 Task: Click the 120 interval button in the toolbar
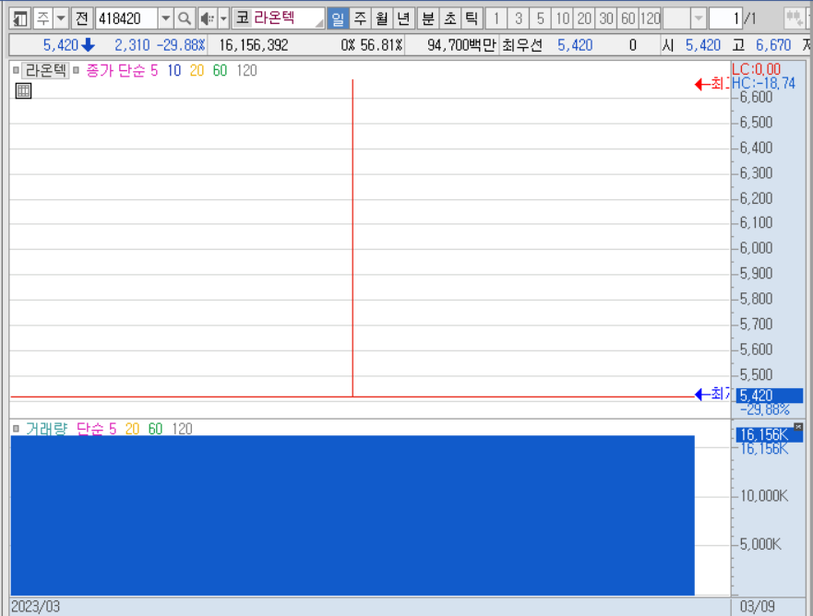tap(650, 19)
